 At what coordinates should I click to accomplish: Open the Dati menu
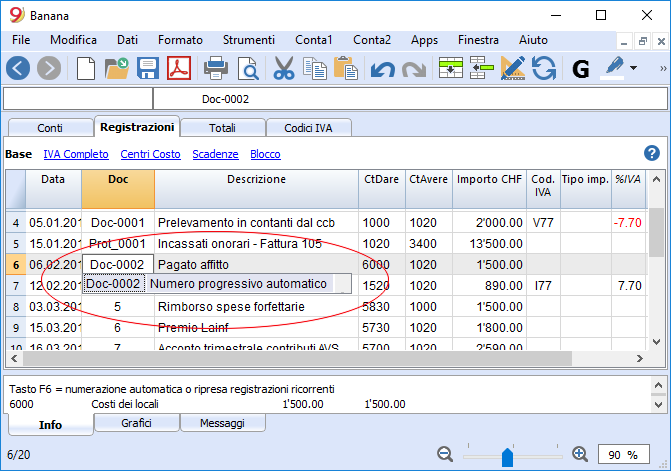click(127, 40)
